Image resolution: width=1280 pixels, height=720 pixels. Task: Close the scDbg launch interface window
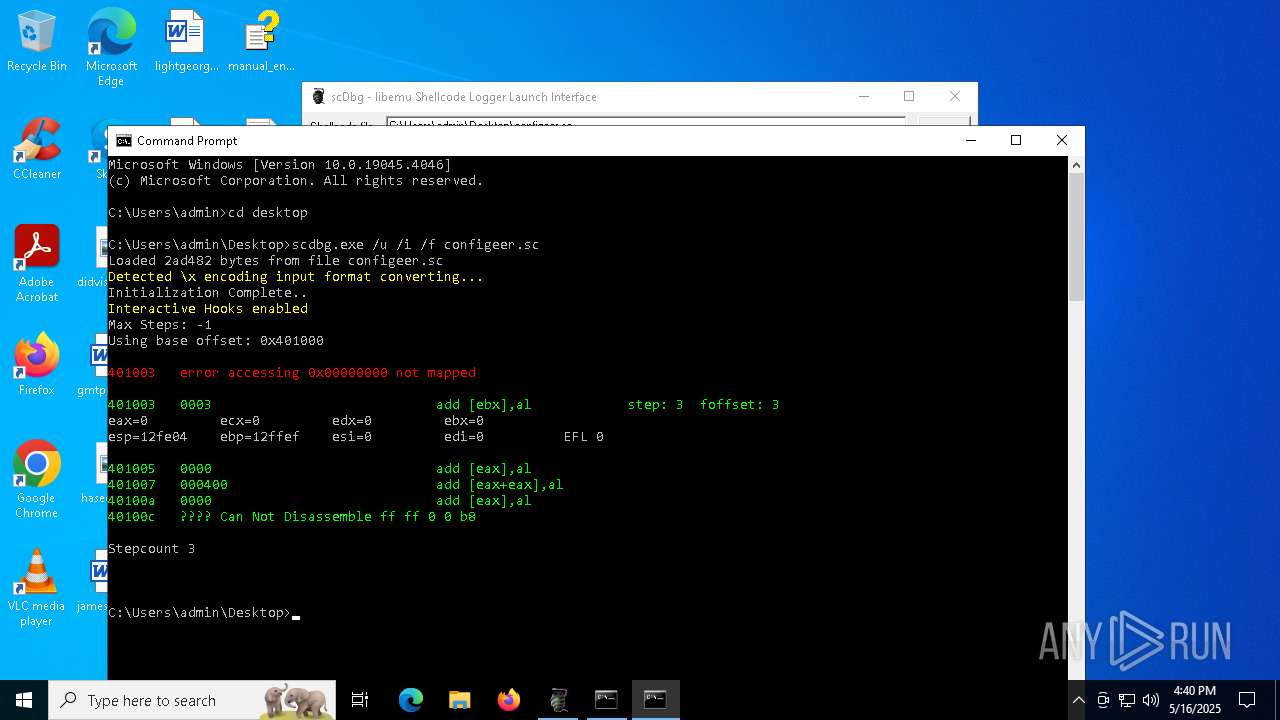[955, 97]
